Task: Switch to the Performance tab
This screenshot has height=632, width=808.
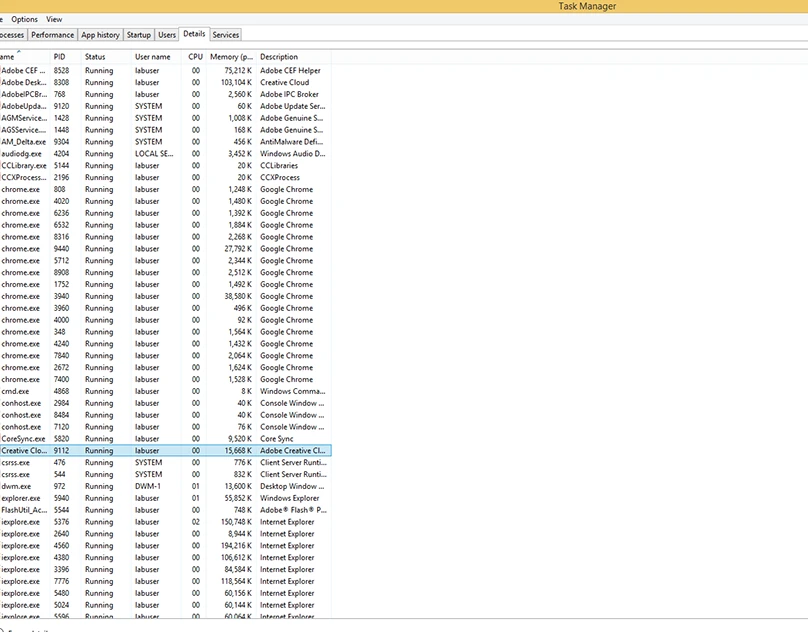Action: click(53, 35)
